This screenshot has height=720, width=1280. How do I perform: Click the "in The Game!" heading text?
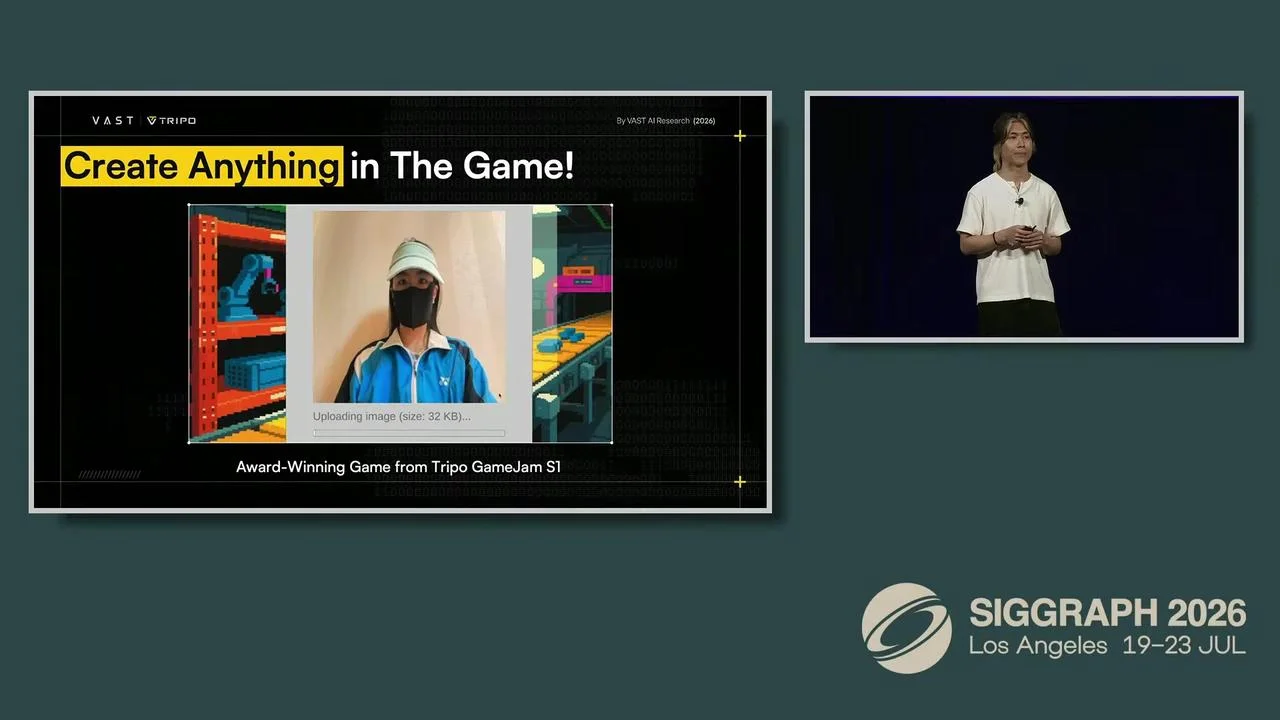coord(462,166)
